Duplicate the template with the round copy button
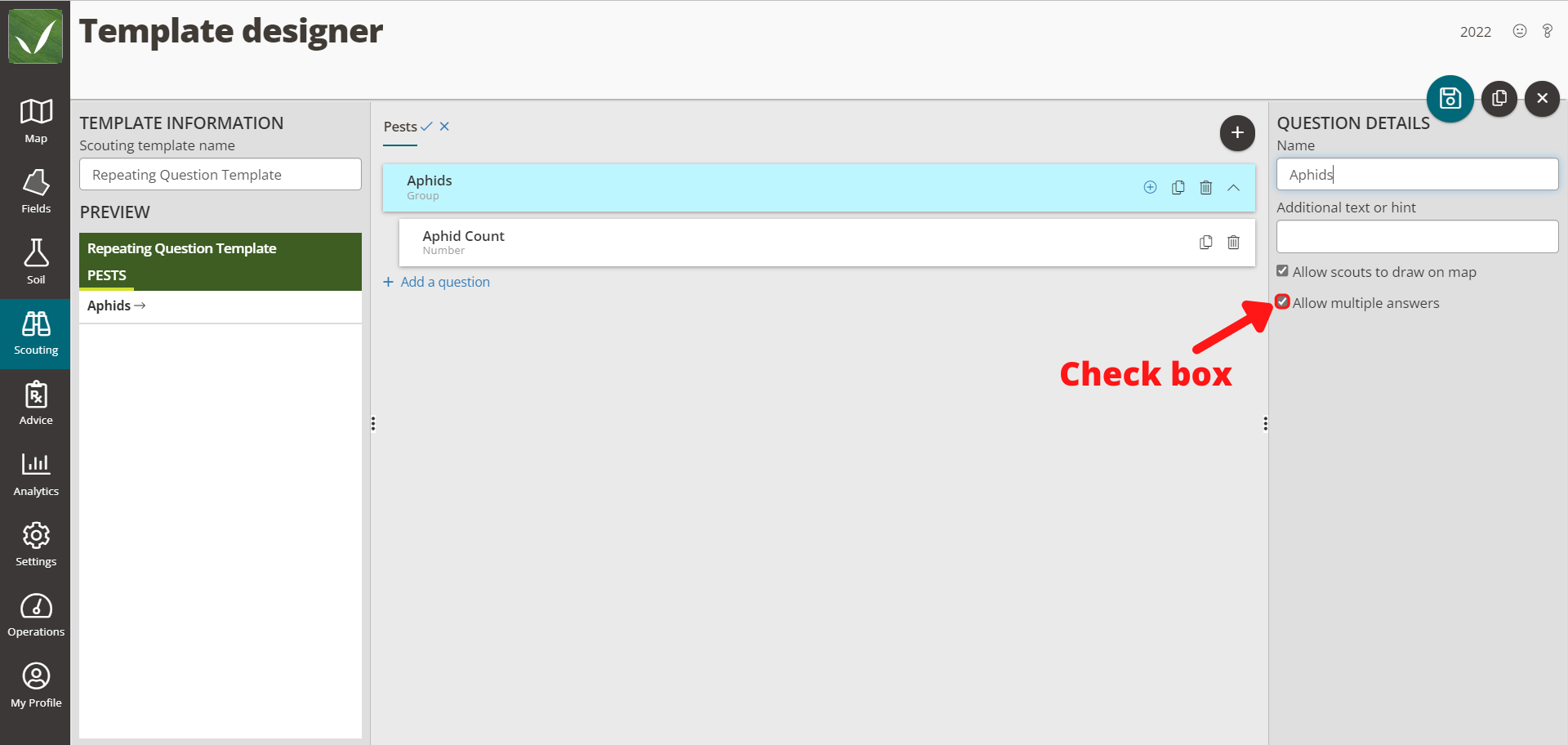The height and width of the screenshot is (745, 1568). point(1499,99)
